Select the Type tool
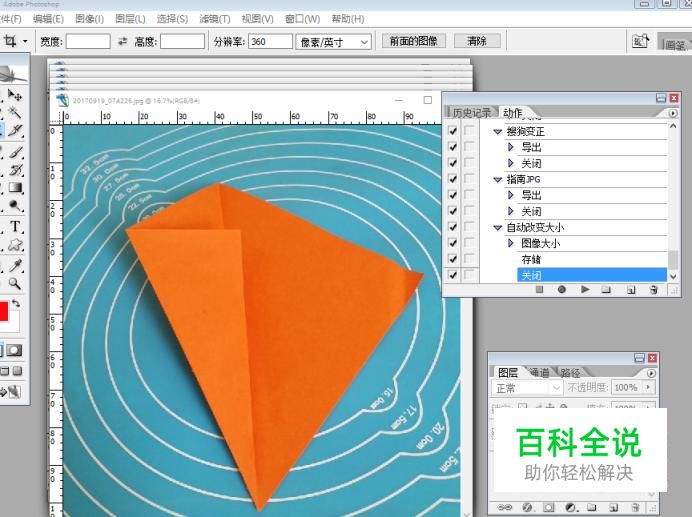The image size is (692, 517). 15,226
